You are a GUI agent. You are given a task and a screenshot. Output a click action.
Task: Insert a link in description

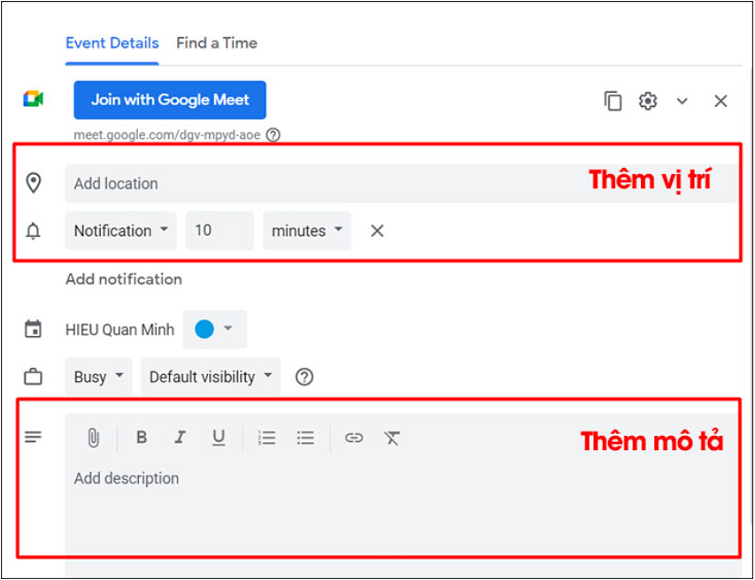(x=354, y=438)
